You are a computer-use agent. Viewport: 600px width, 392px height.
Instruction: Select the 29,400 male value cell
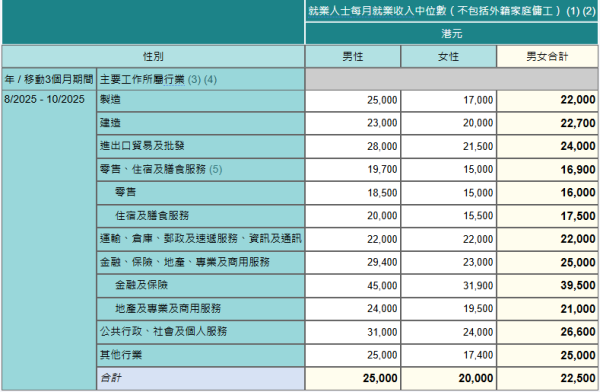point(353,262)
